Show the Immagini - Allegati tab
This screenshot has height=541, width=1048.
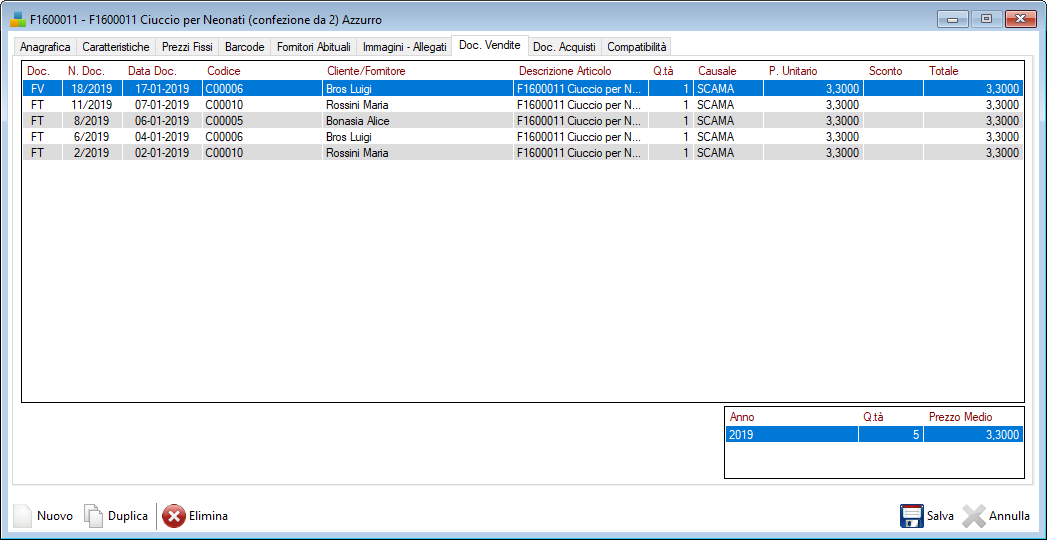(x=404, y=47)
